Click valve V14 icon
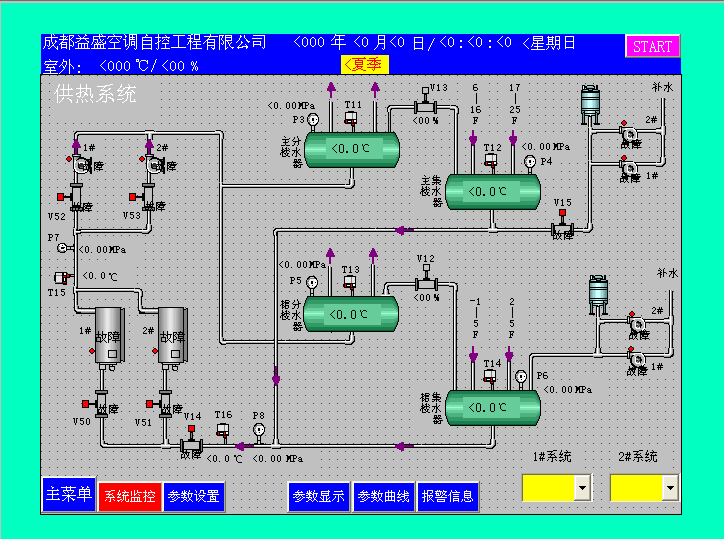Image resolution: width=724 pixels, height=539 pixels. click(191, 440)
